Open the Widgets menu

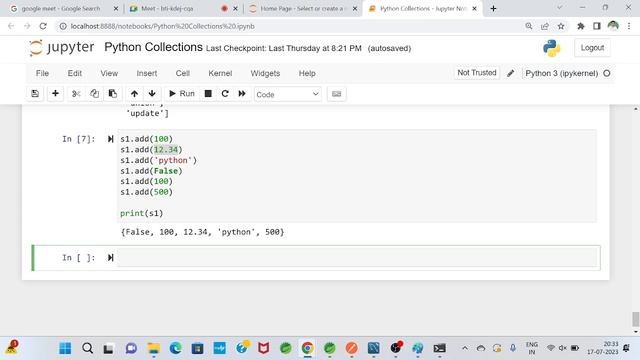tap(265, 73)
